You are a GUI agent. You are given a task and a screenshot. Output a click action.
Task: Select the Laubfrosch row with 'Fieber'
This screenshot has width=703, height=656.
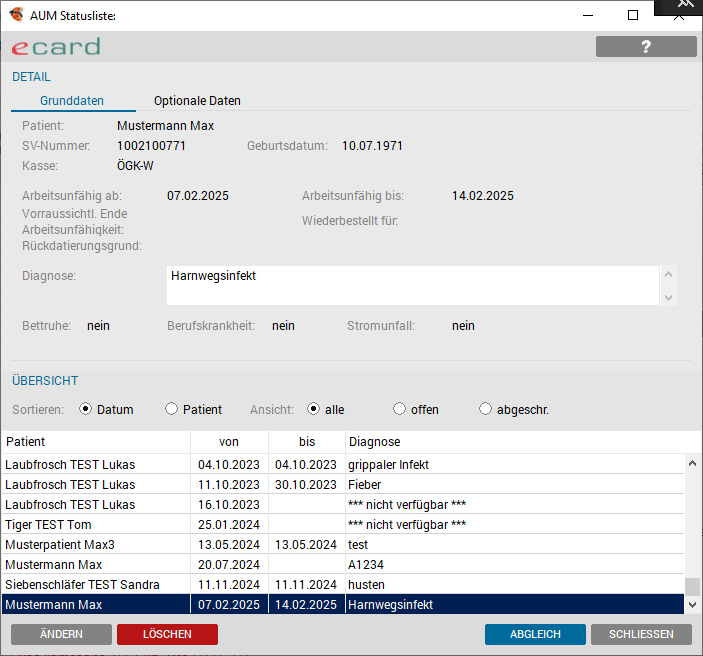(x=343, y=485)
